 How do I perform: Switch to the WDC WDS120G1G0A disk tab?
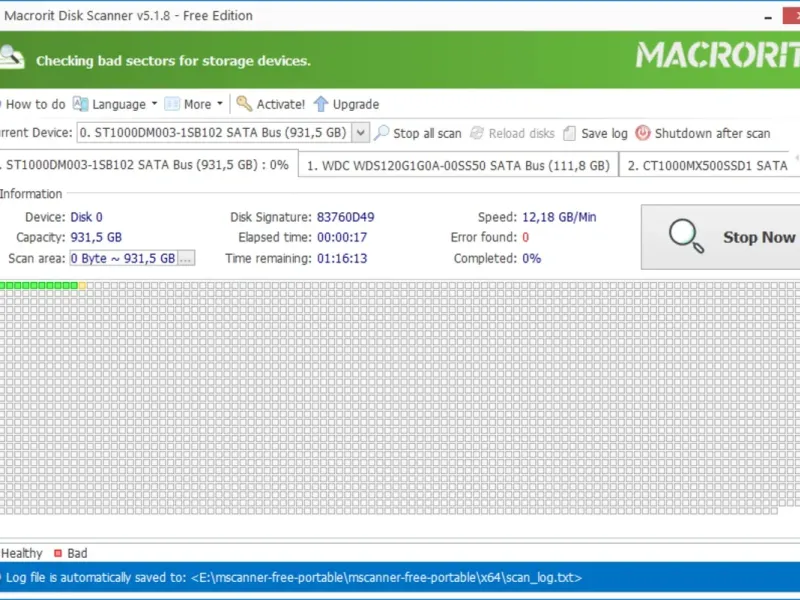coord(458,165)
